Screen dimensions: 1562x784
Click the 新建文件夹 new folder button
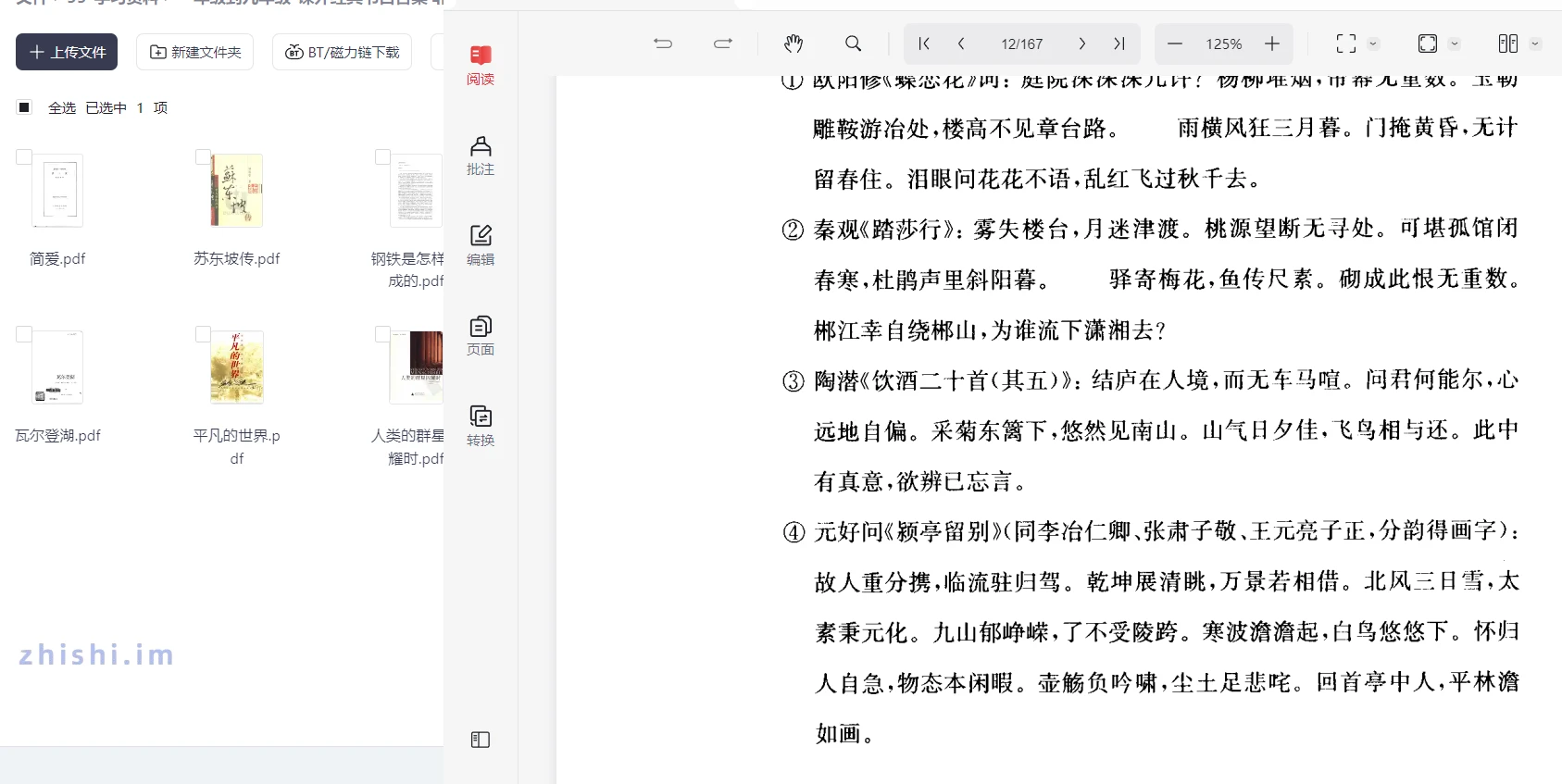[195, 52]
